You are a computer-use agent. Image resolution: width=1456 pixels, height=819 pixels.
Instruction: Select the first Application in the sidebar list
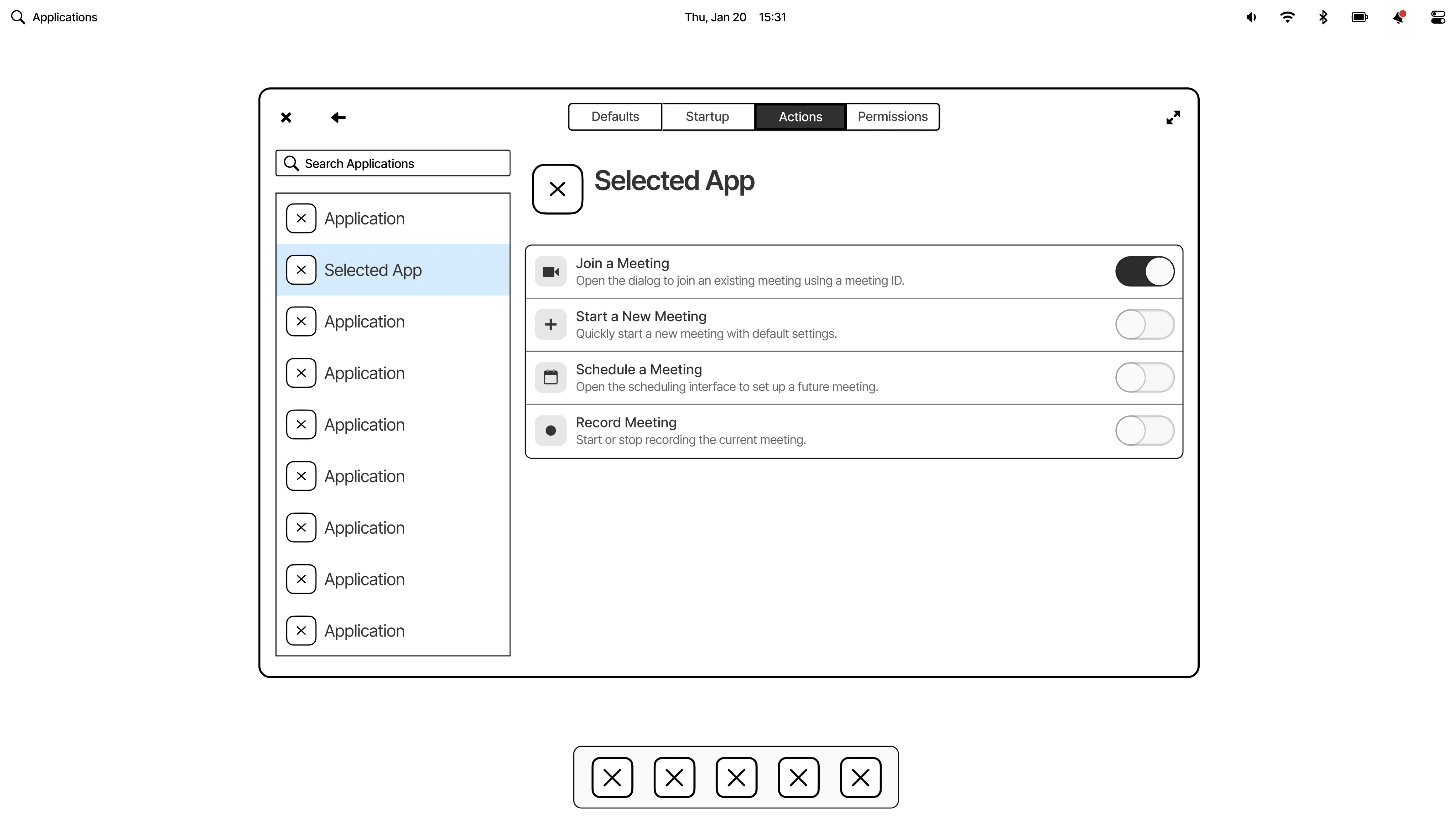pos(364,219)
